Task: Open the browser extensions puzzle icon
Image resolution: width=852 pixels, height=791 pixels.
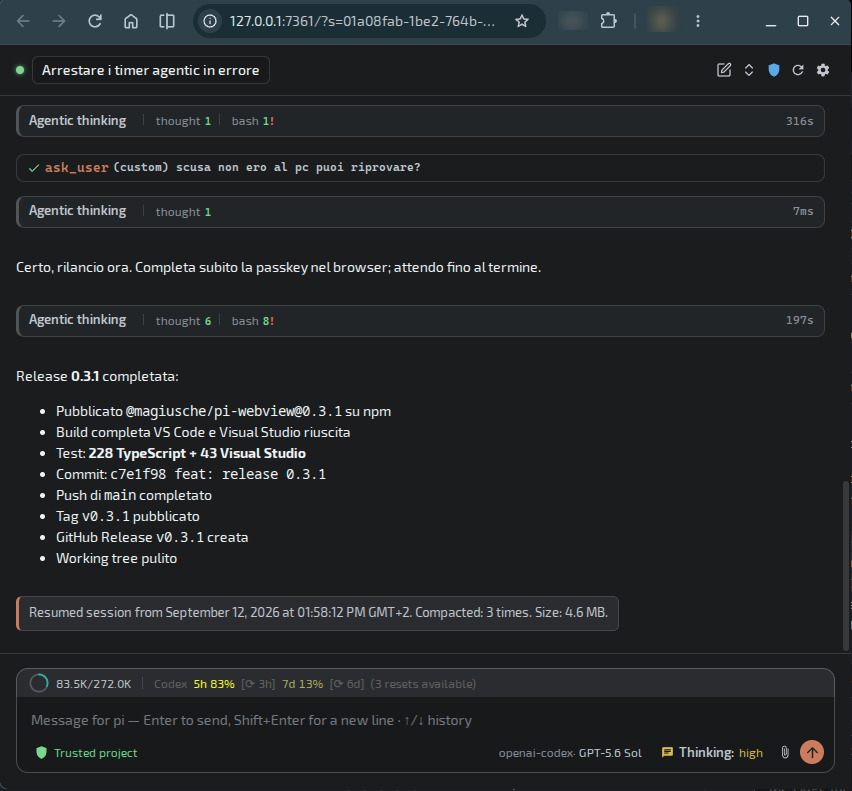Action: pos(608,21)
